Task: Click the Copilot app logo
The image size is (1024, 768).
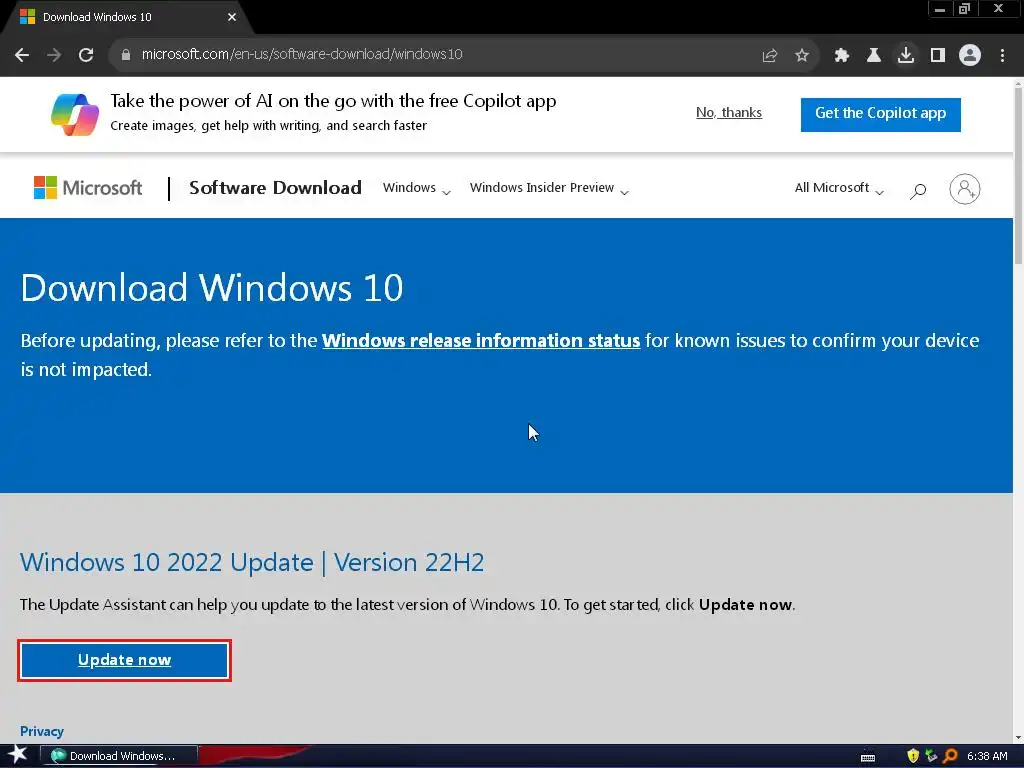Action: coord(75,114)
